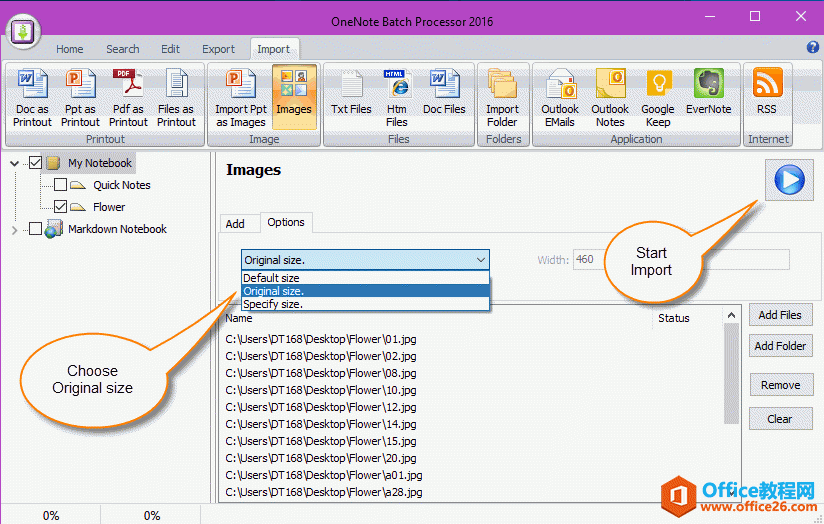The height and width of the screenshot is (524, 824).
Task: Choose 'Specify size.' from the dropdown list
Action: 273,304
